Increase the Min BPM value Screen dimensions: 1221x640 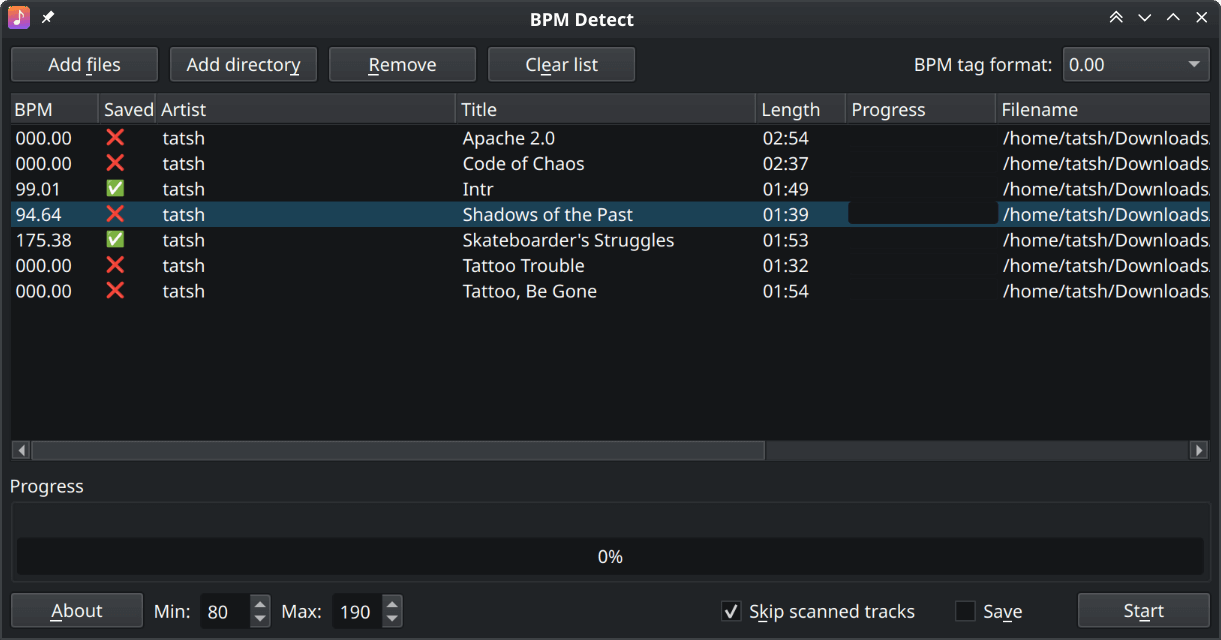(x=260, y=603)
